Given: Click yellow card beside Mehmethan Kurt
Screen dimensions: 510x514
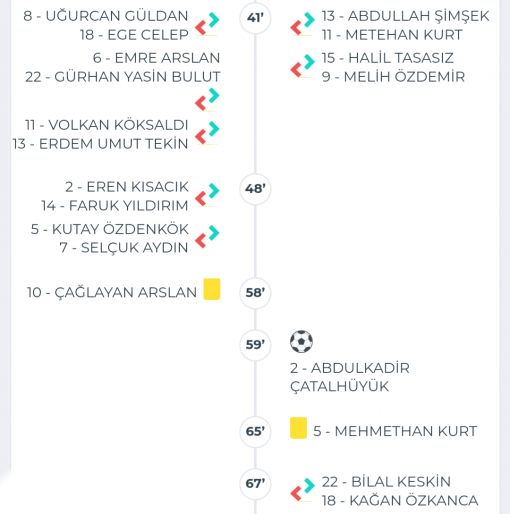Looking at the screenshot, I should 298,428.
